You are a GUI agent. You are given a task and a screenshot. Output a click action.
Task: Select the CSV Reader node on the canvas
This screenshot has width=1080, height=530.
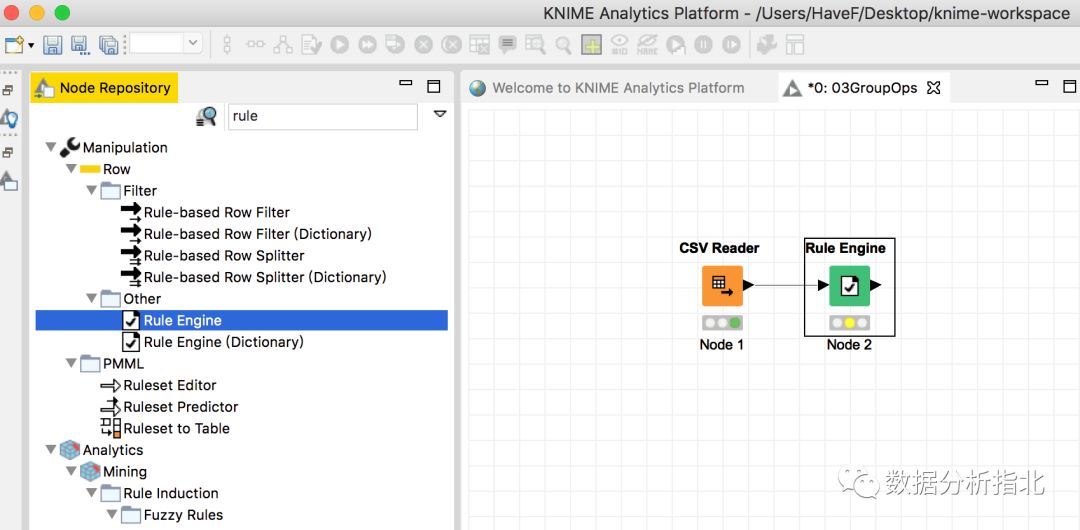coord(722,285)
